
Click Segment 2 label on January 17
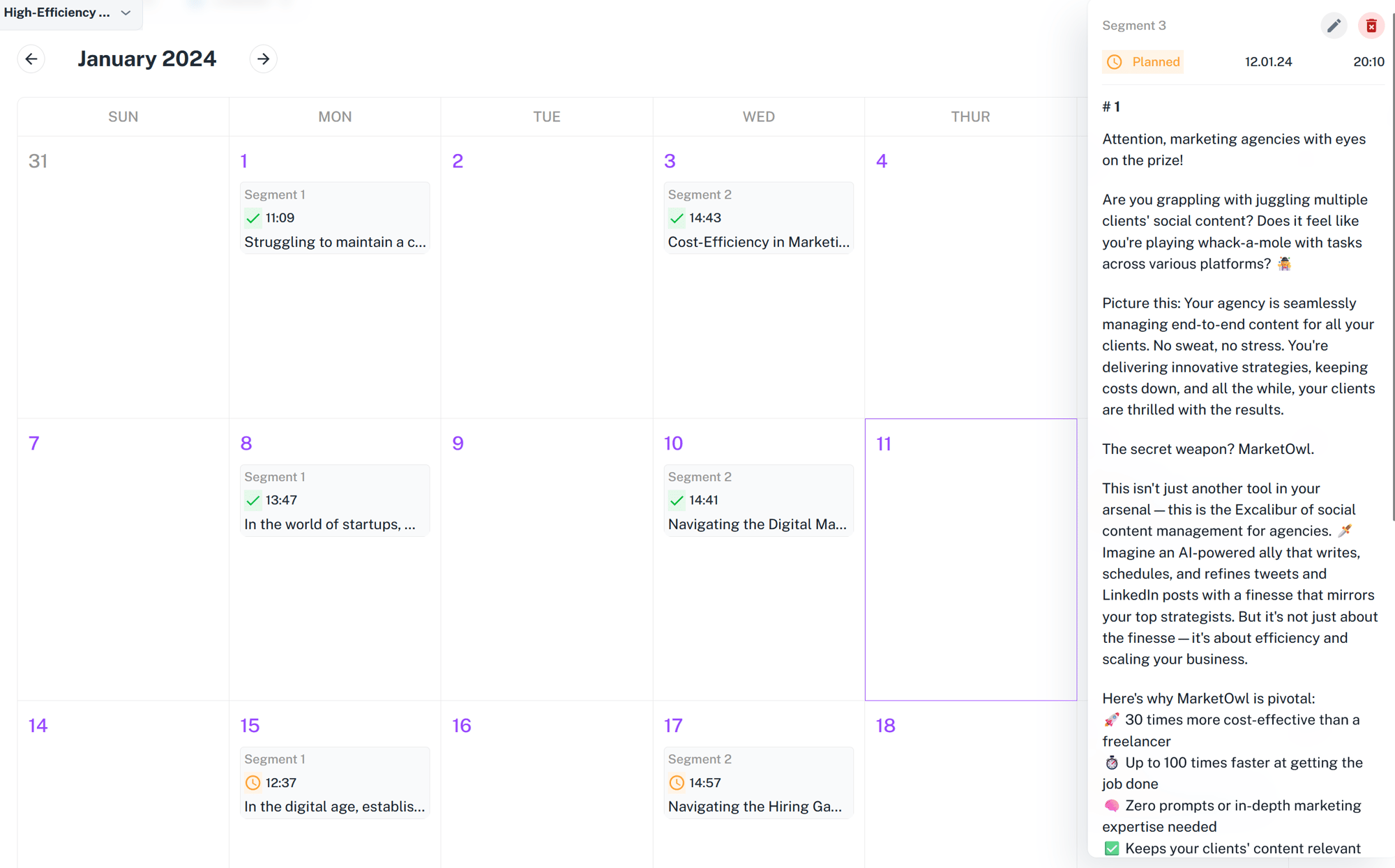pyautogui.click(x=700, y=760)
